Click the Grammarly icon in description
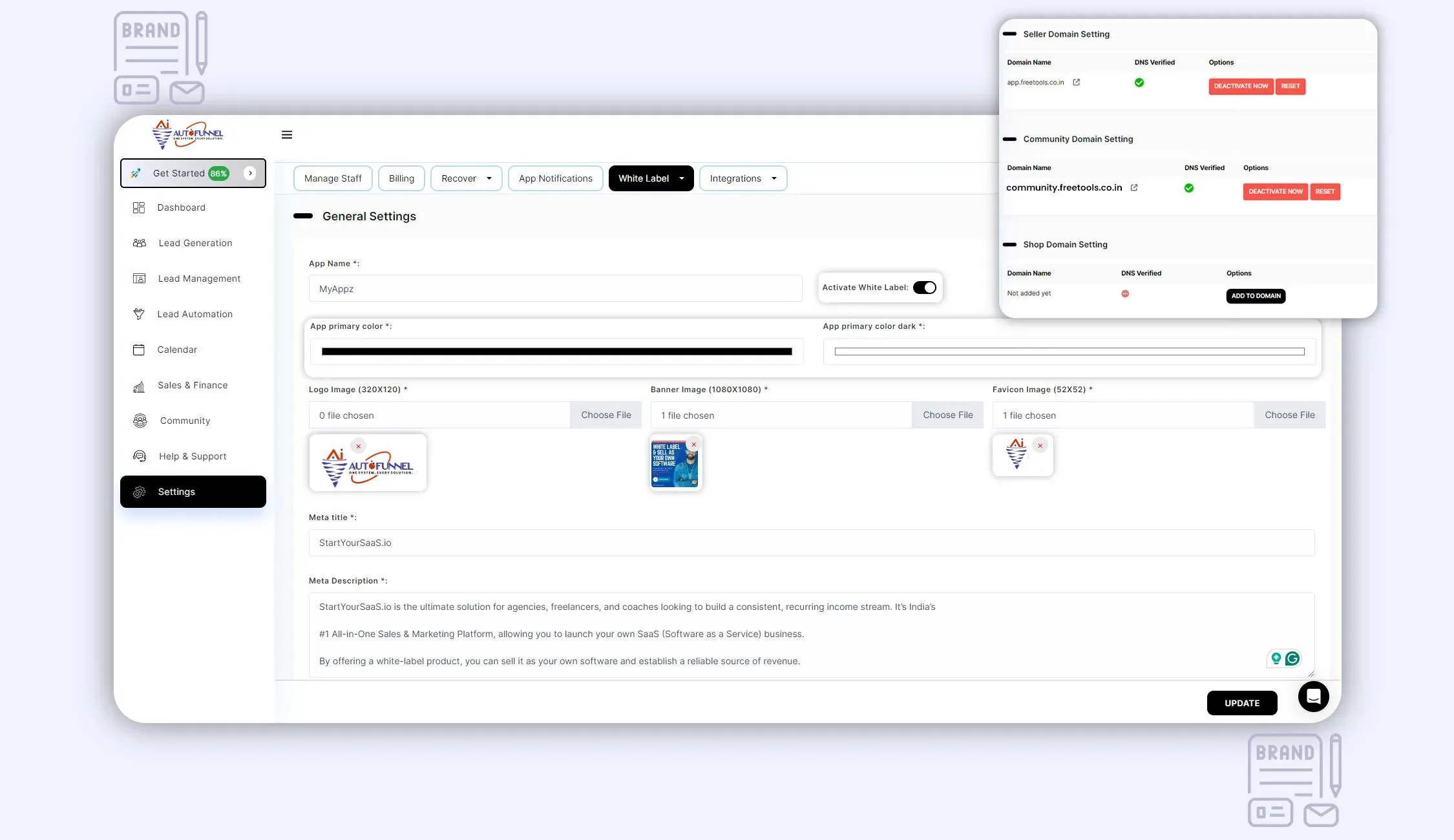 (x=1292, y=658)
